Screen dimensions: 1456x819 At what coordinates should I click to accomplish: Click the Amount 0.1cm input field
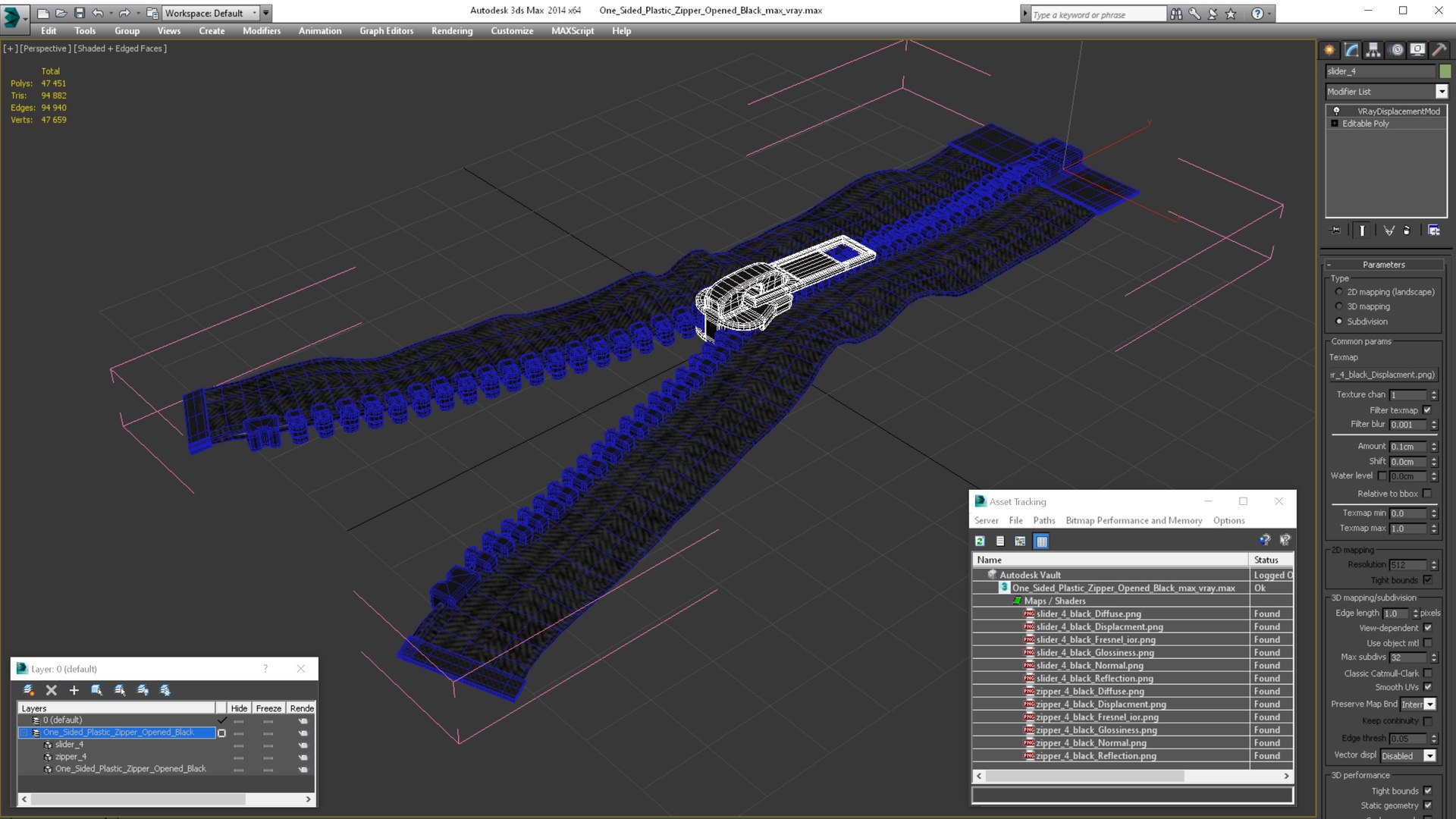click(x=1407, y=447)
